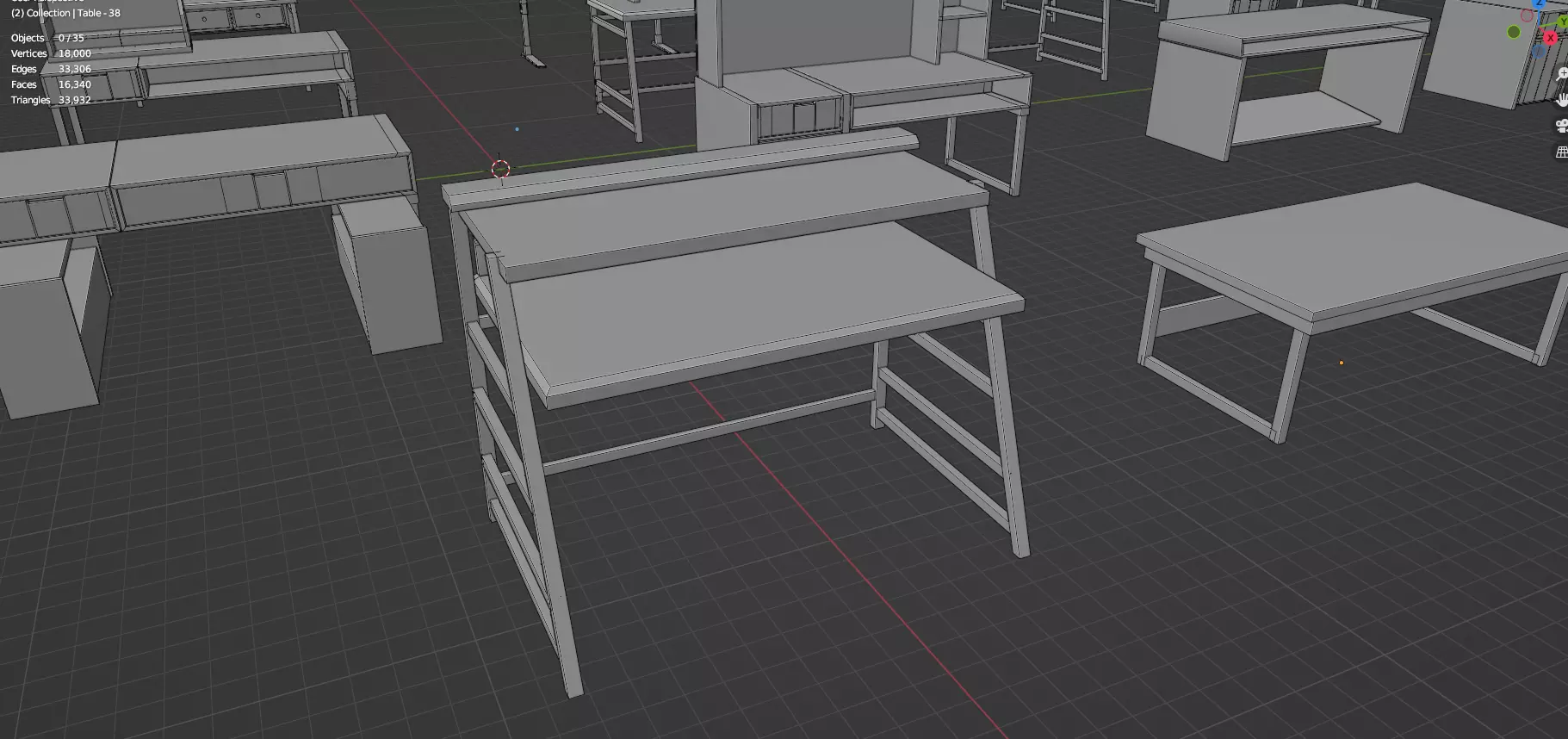
Task: Click the "(2) Collection | Table - 38" label
Action: point(65,13)
